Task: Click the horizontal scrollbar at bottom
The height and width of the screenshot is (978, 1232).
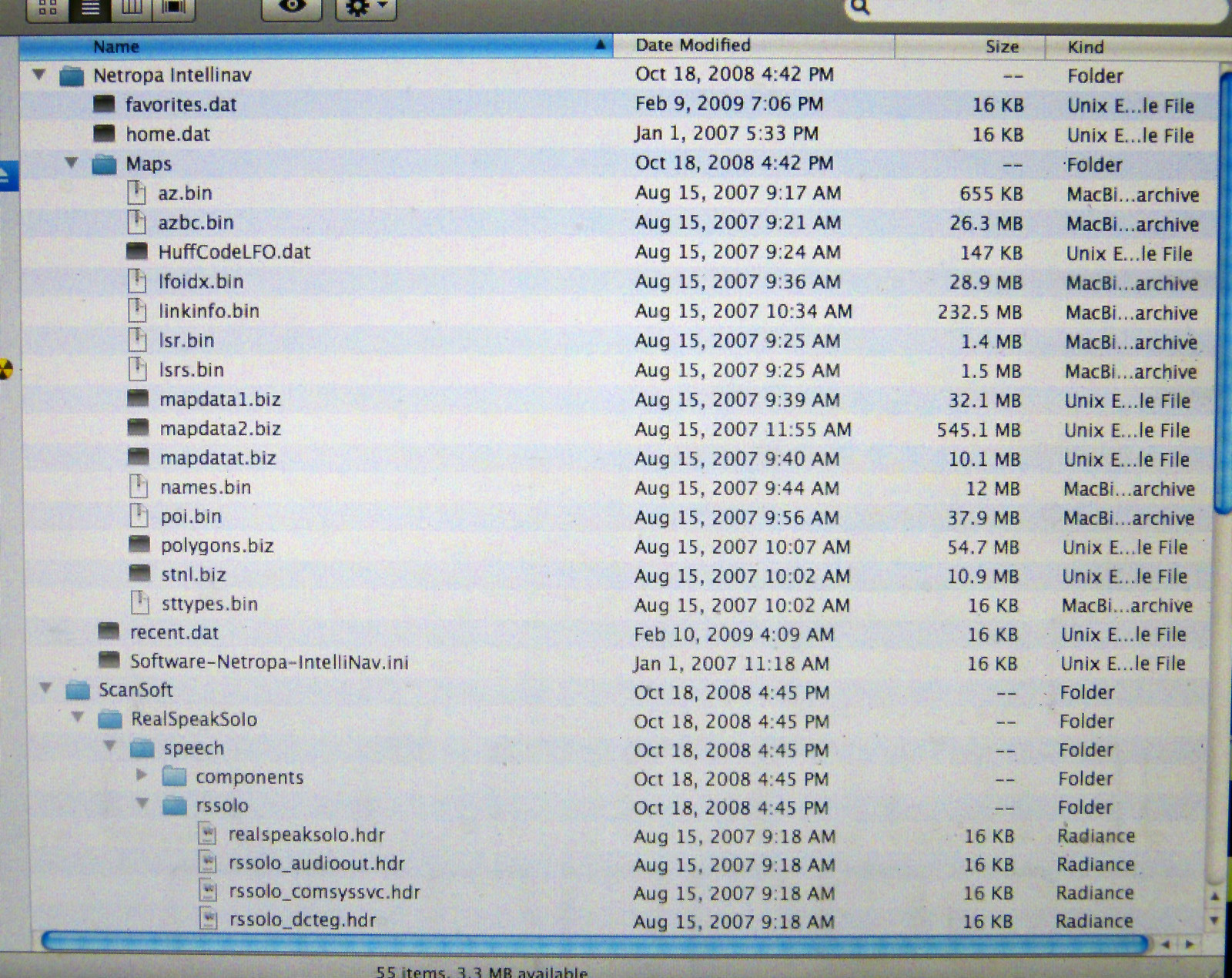Action: click(593, 942)
